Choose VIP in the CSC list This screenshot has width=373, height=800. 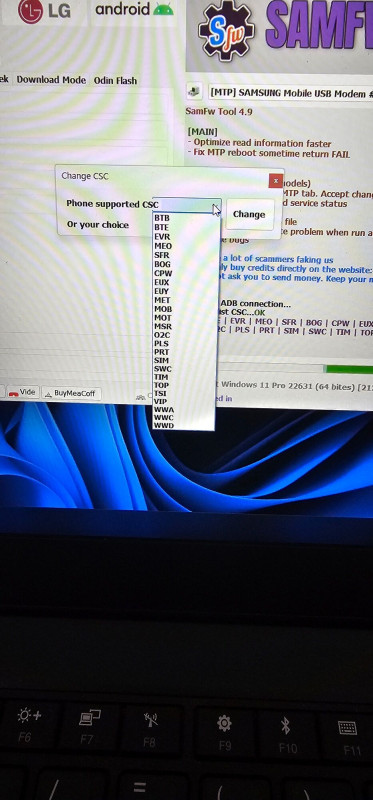pos(161,401)
